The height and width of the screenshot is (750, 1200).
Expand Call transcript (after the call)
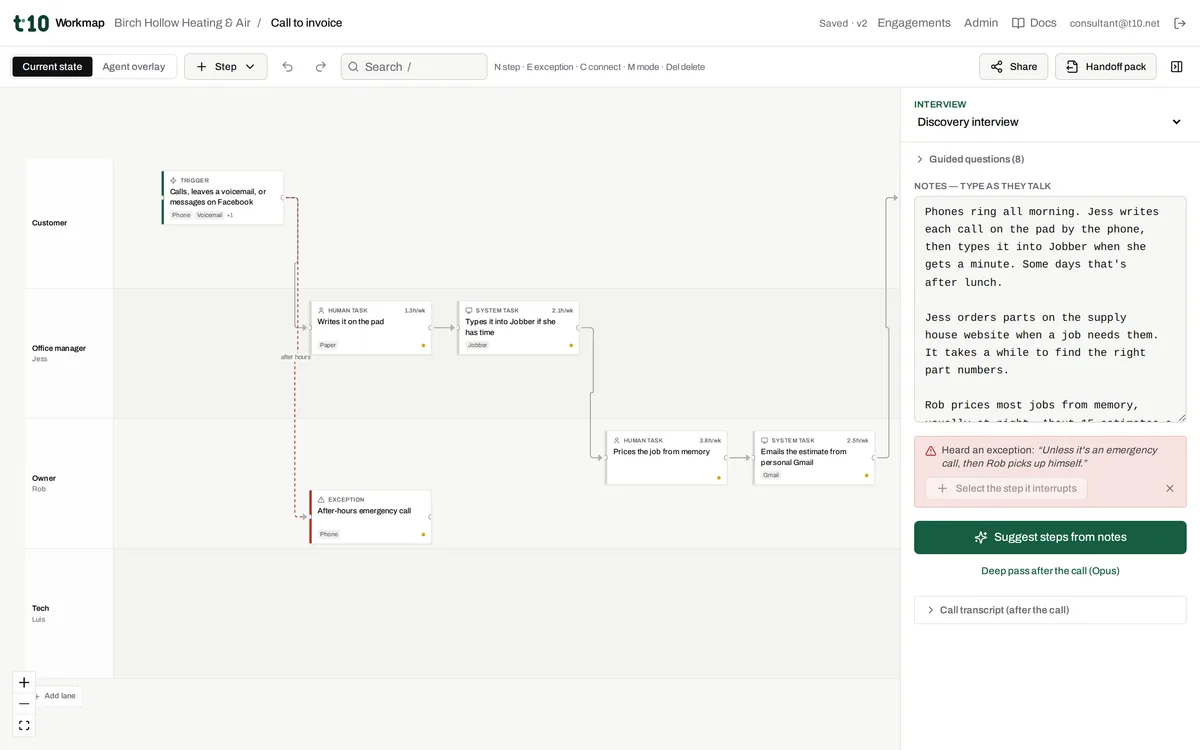pyautogui.click(x=1050, y=610)
